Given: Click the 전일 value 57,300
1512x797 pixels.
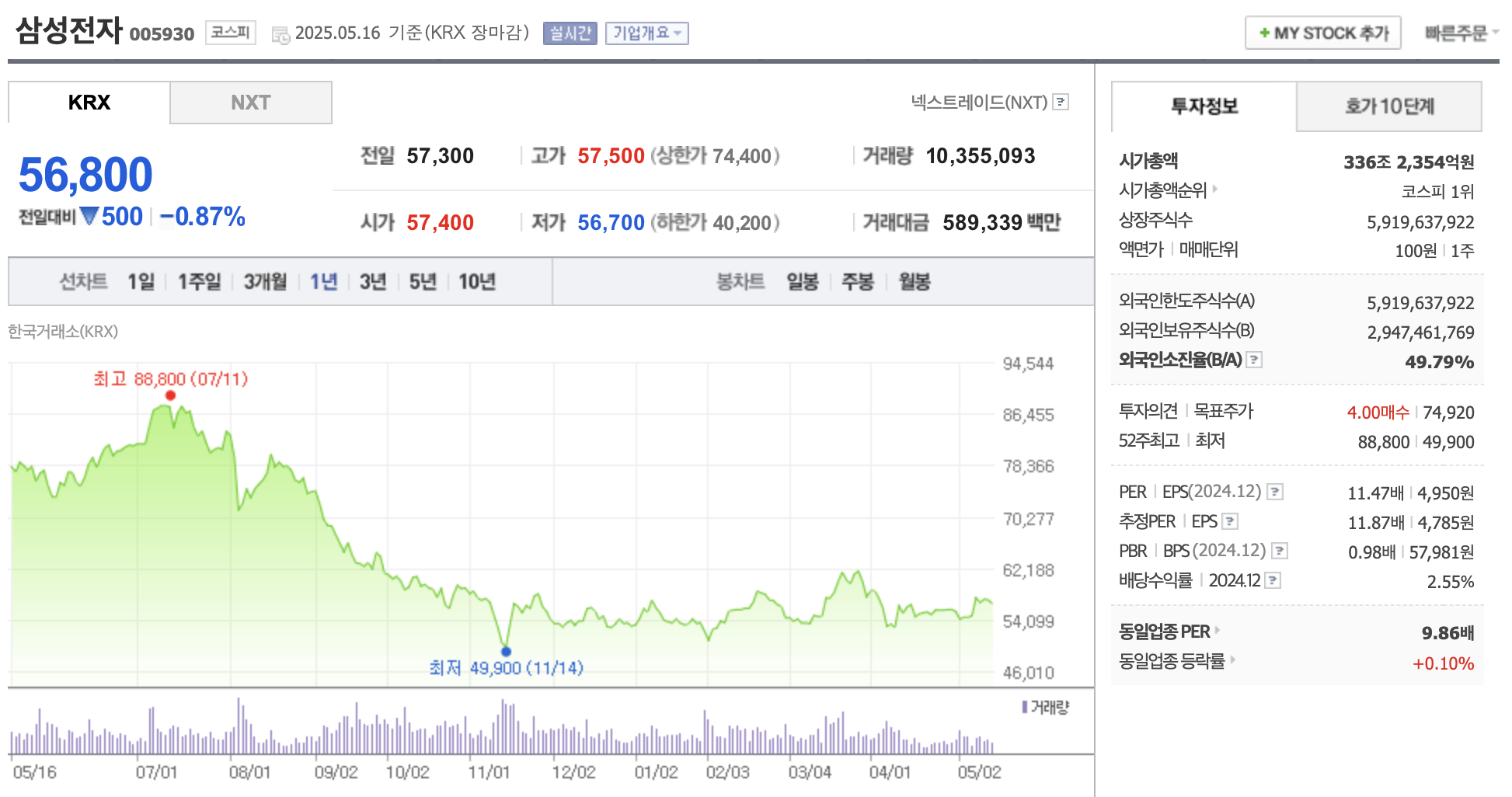Looking at the screenshot, I should [440, 156].
